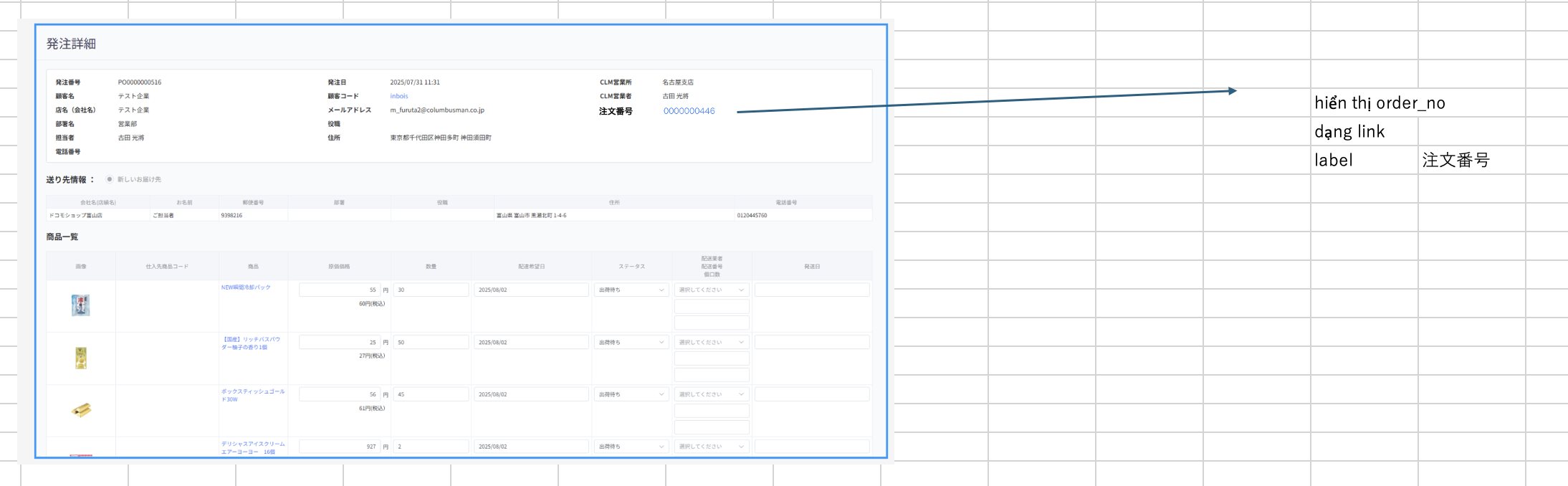Viewport: 1568px width, 486px height.
Task: Click the cost price field showing 55
Action: pyautogui.click(x=339, y=290)
